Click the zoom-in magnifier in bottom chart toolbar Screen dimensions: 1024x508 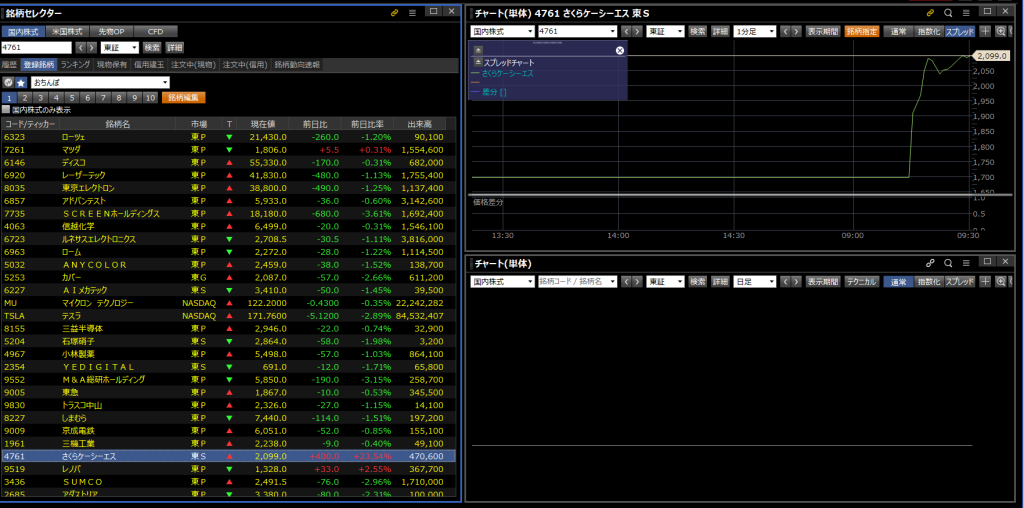(x=1001, y=281)
